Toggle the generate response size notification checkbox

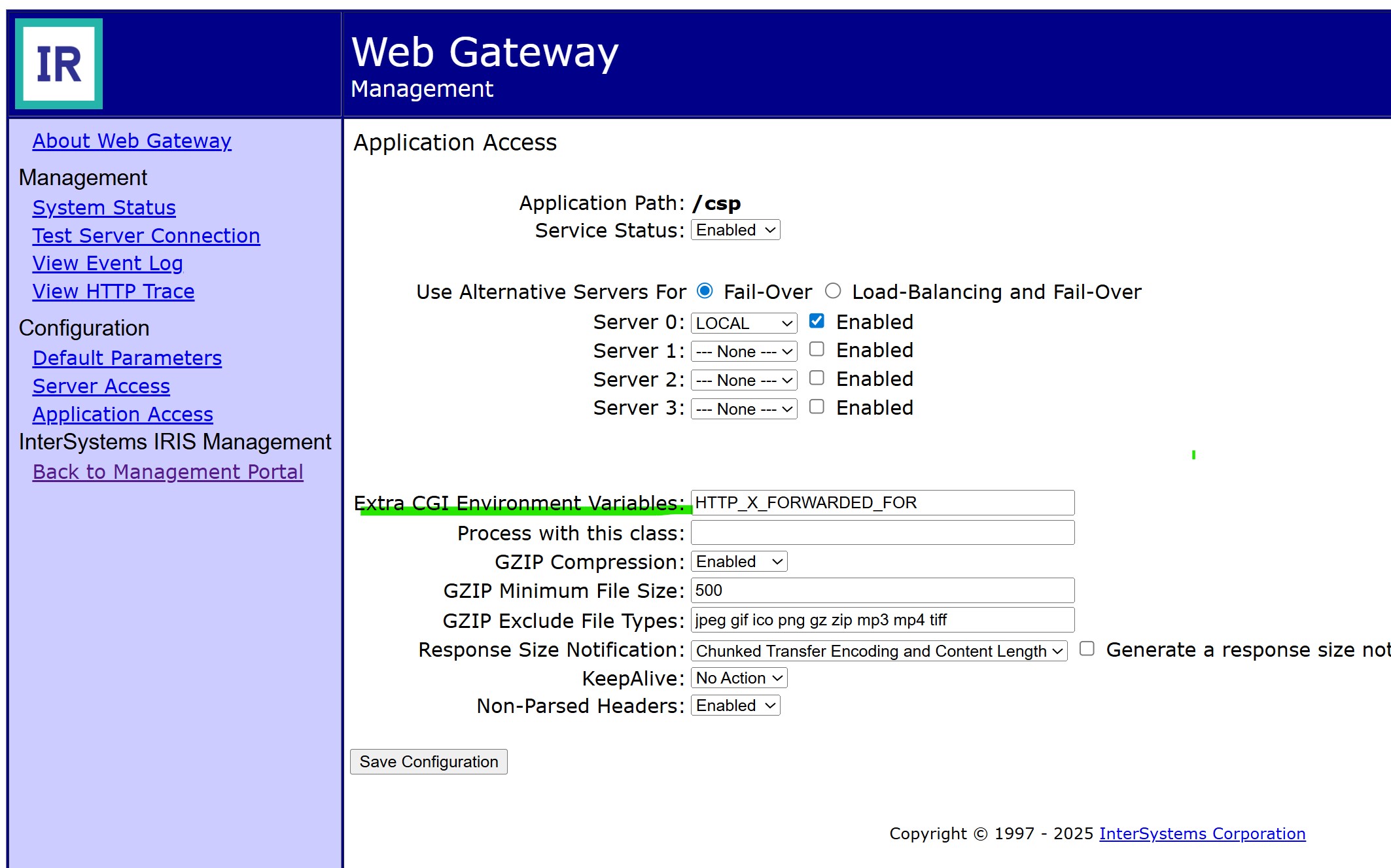(x=1087, y=648)
